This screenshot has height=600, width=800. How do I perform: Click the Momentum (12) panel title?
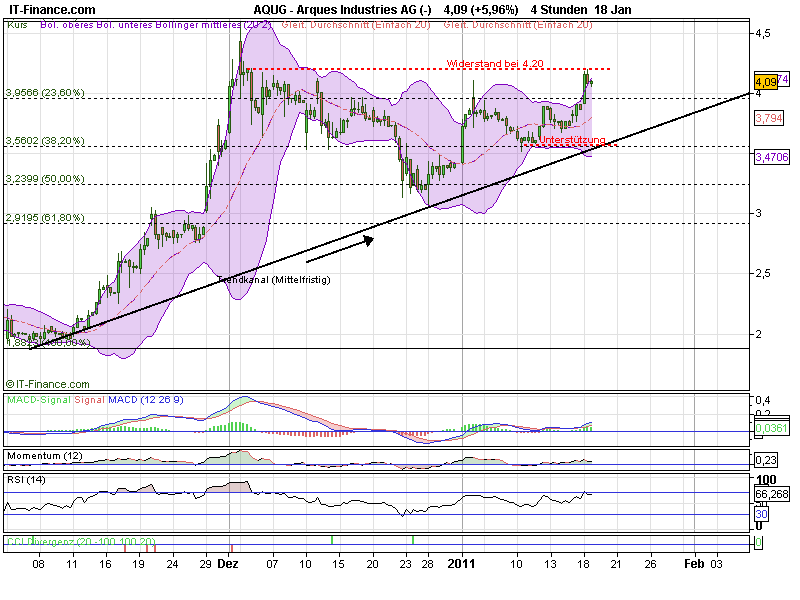44,456
